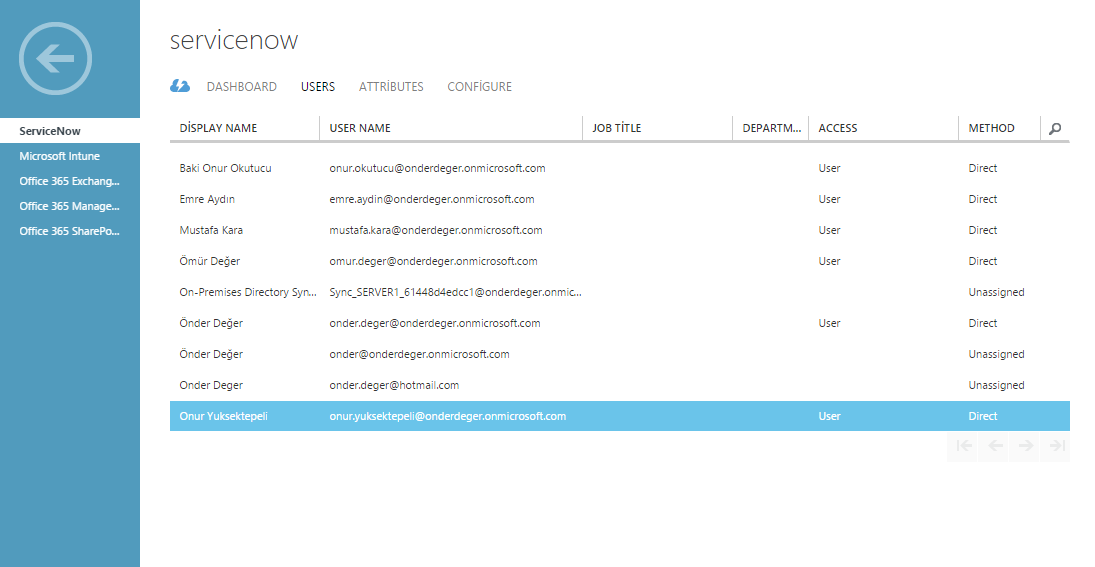Viewport: 1095px width, 567px height.
Task: Click onder@onderdeger.onmicrosoft.com user name
Action: 419,354
